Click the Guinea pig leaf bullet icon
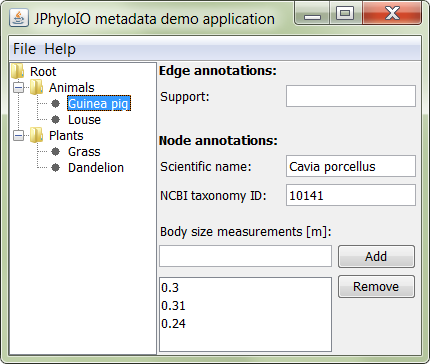Screen dimensions: 430x364 pyautogui.click(x=56, y=104)
